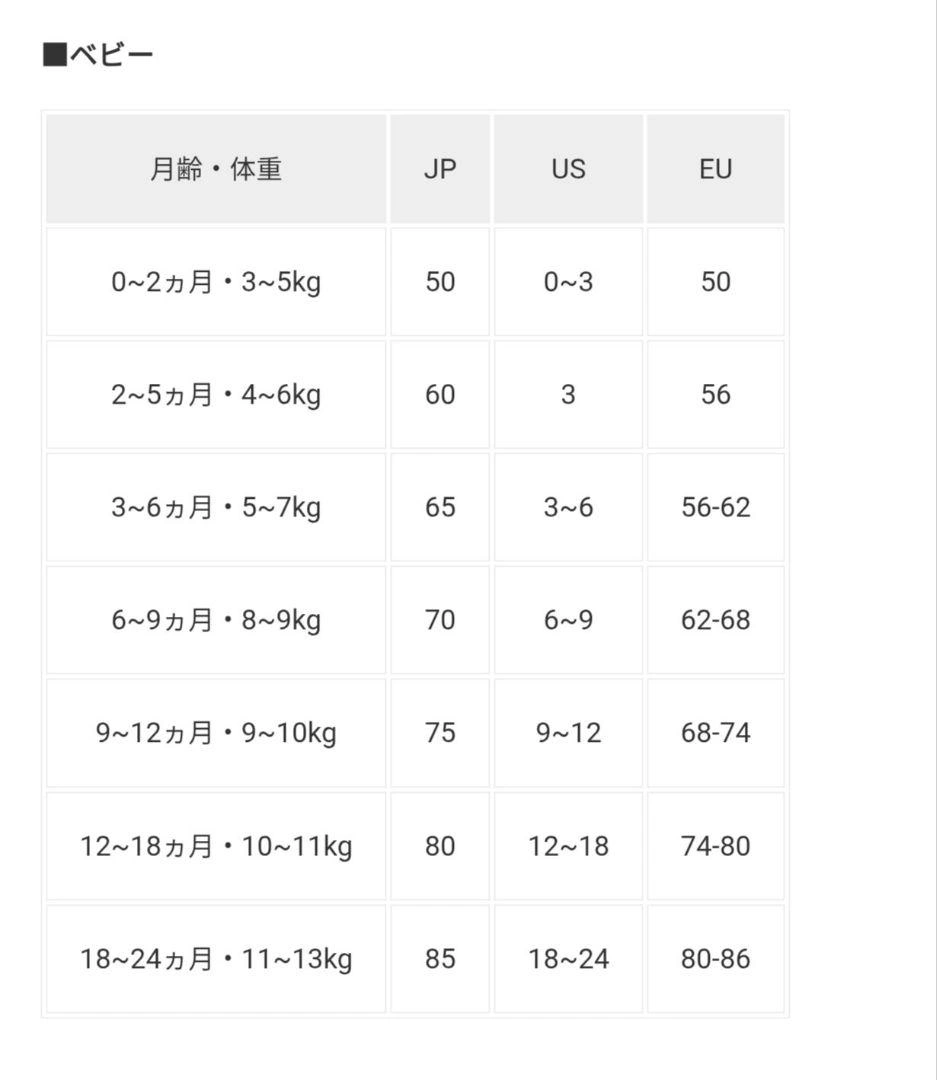Click EU size 68-74 cell

[716, 734]
